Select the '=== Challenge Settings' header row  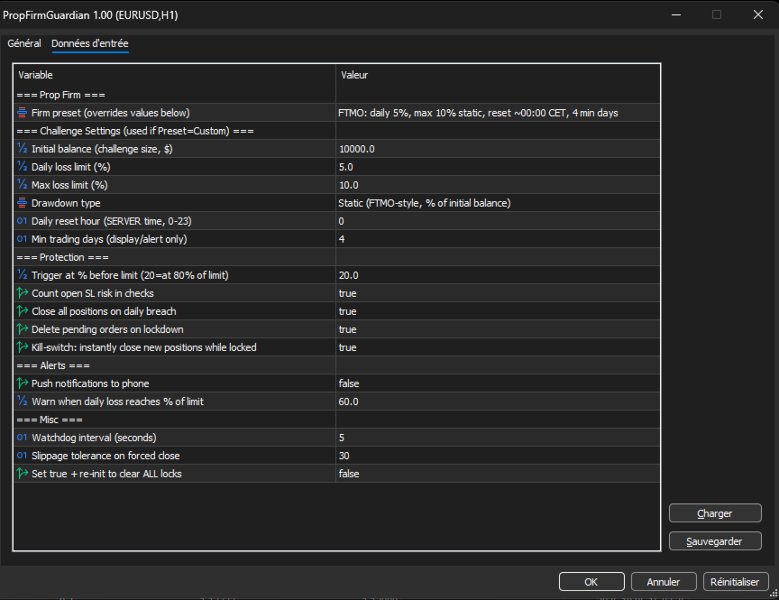tap(337, 131)
